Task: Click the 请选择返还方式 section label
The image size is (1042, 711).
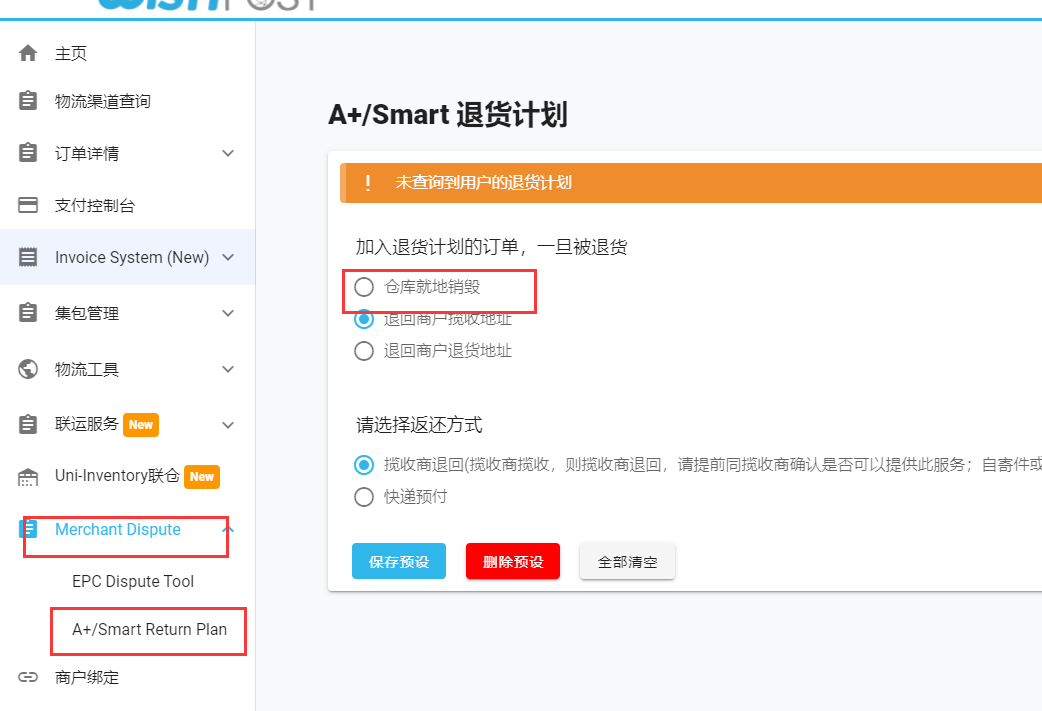Action: (419, 425)
